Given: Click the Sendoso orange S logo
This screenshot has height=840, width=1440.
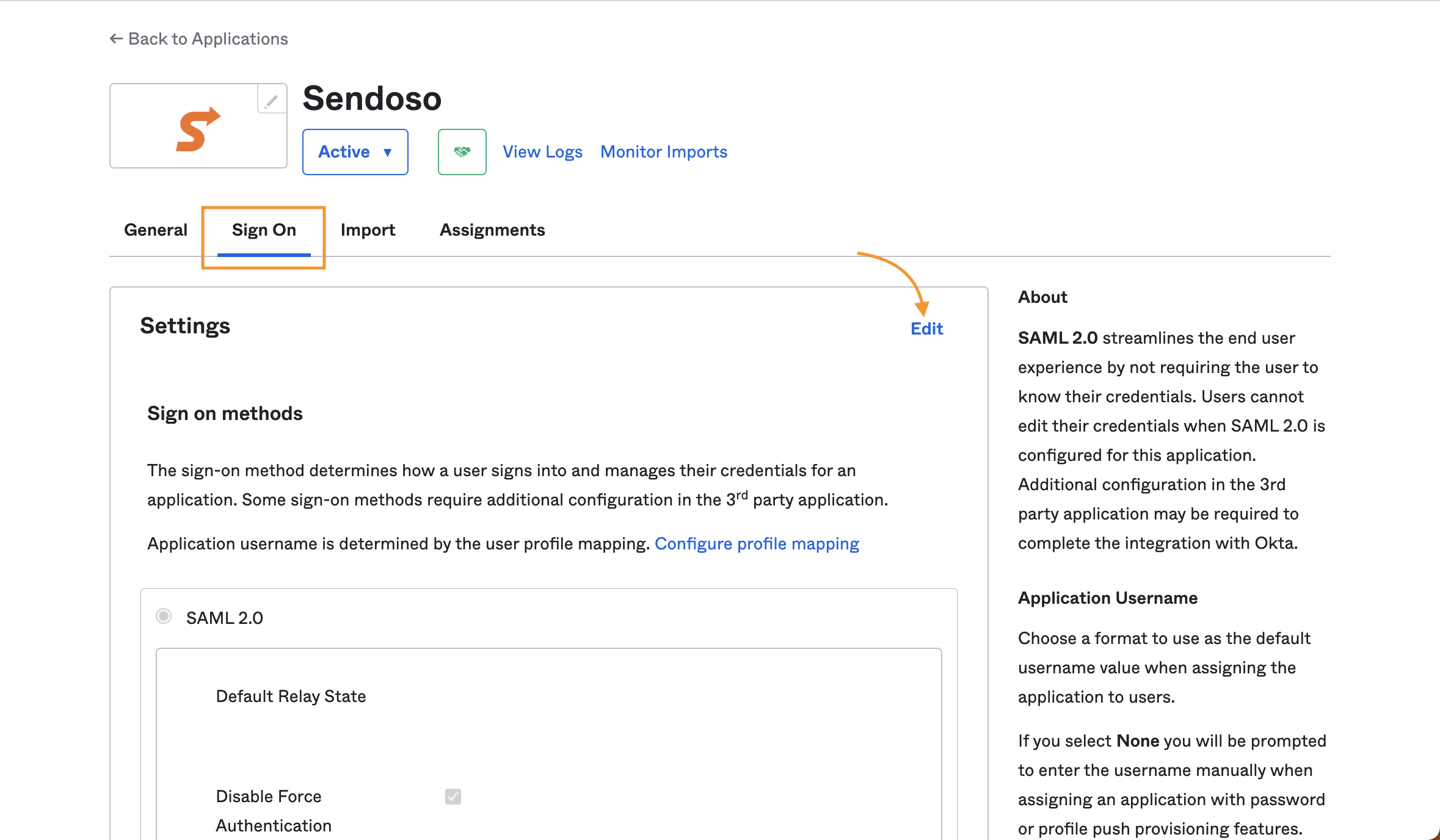Looking at the screenshot, I should pos(198,129).
